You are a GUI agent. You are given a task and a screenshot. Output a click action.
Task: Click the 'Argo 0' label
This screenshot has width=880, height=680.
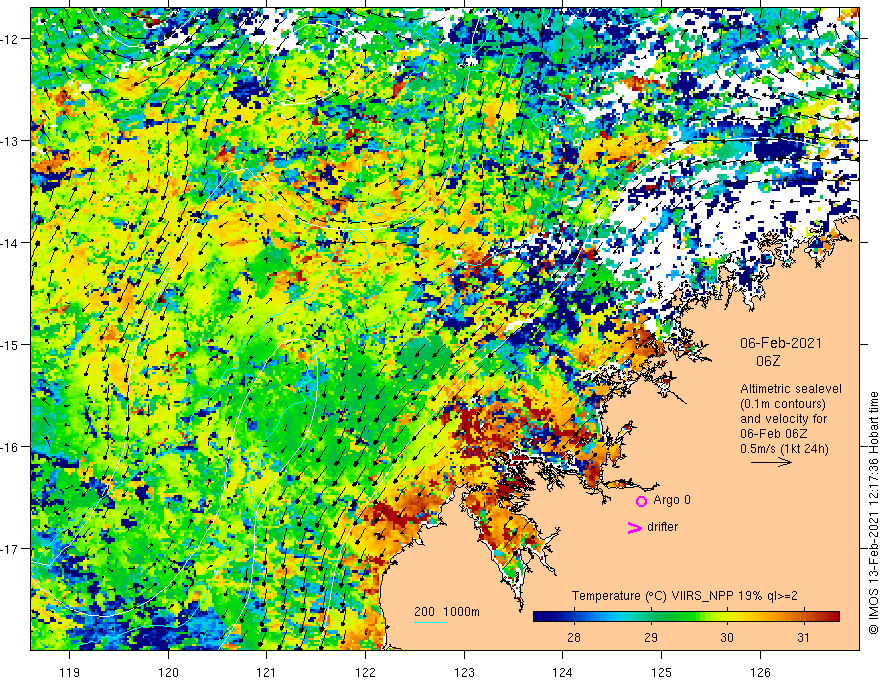[672, 500]
